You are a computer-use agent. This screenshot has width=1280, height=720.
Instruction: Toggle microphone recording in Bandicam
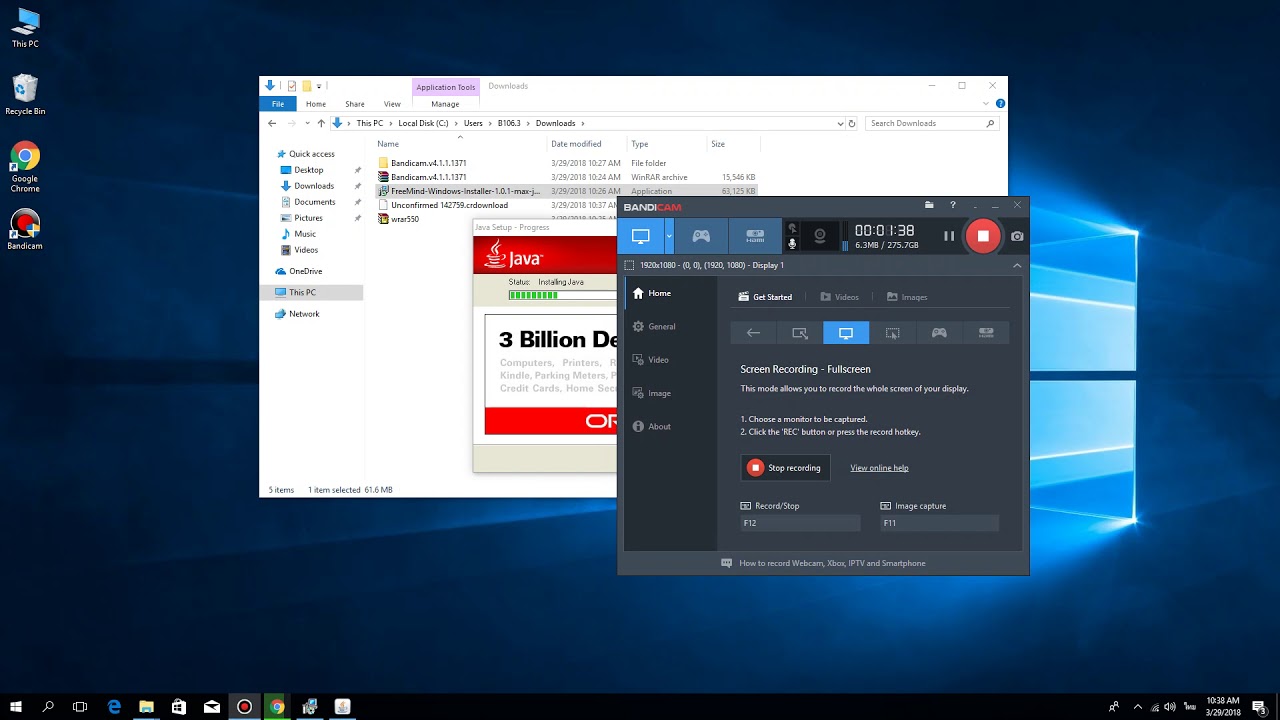[x=792, y=243]
